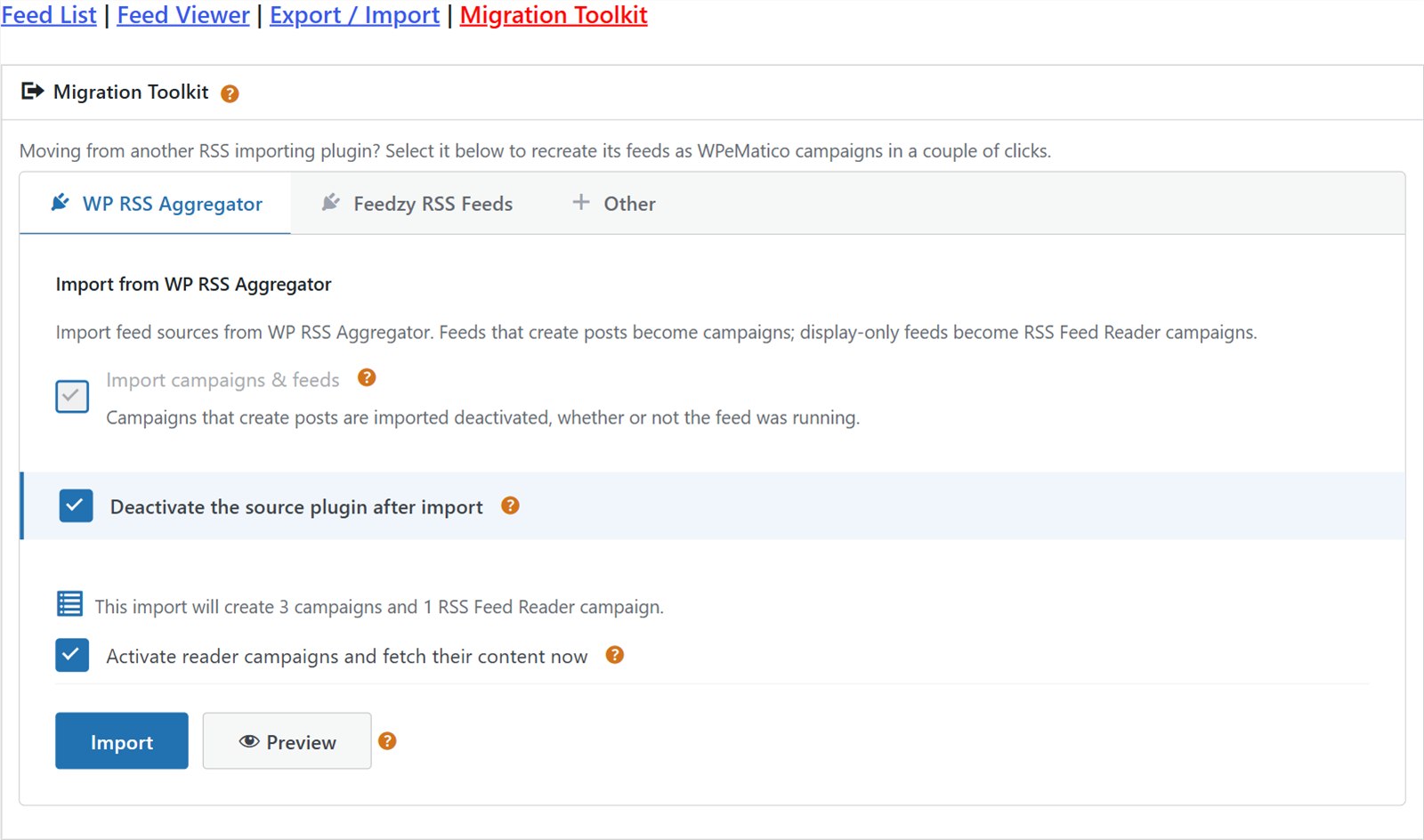The height and width of the screenshot is (840, 1424).
Task: Uncheck Deactivate the source plugin after import
Action: (x=76, y=506)
